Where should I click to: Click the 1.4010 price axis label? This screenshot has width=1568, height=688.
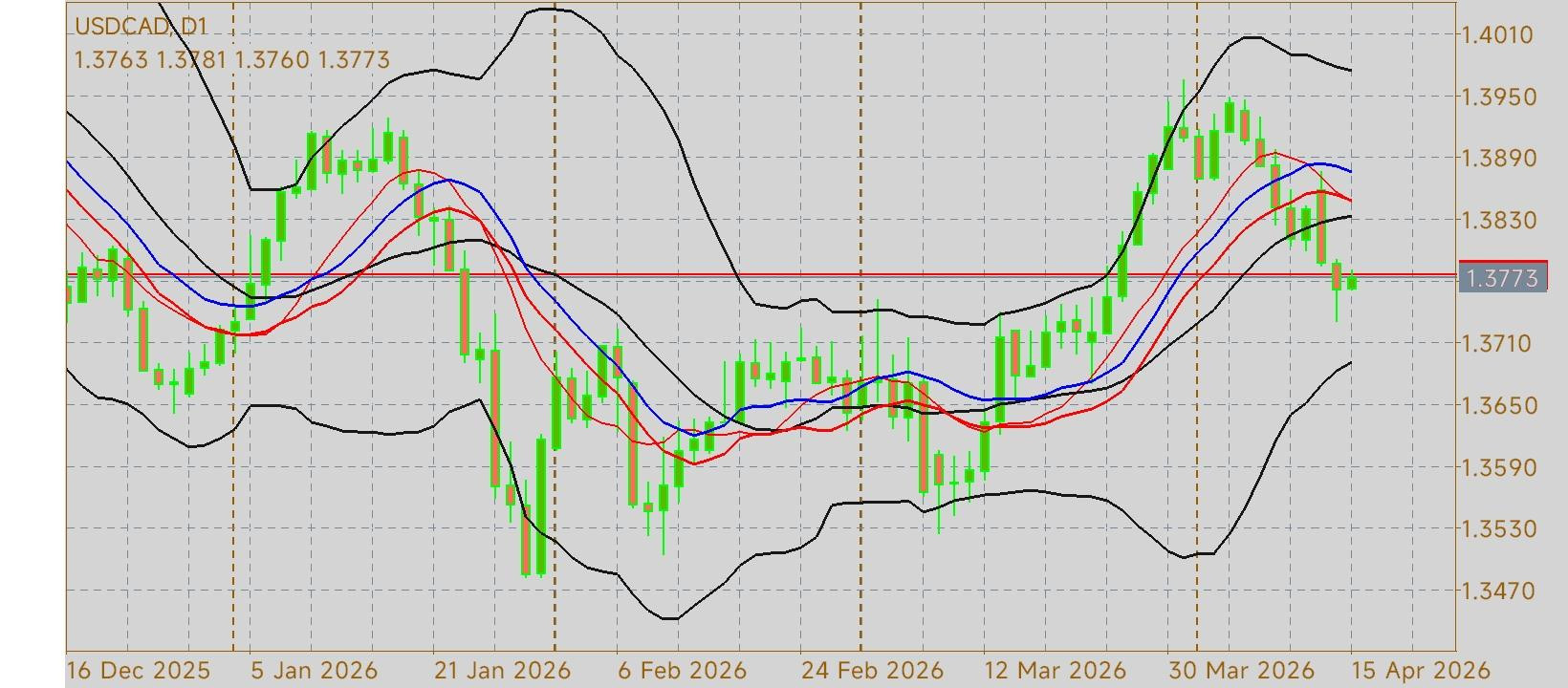tap(1498, 35)
